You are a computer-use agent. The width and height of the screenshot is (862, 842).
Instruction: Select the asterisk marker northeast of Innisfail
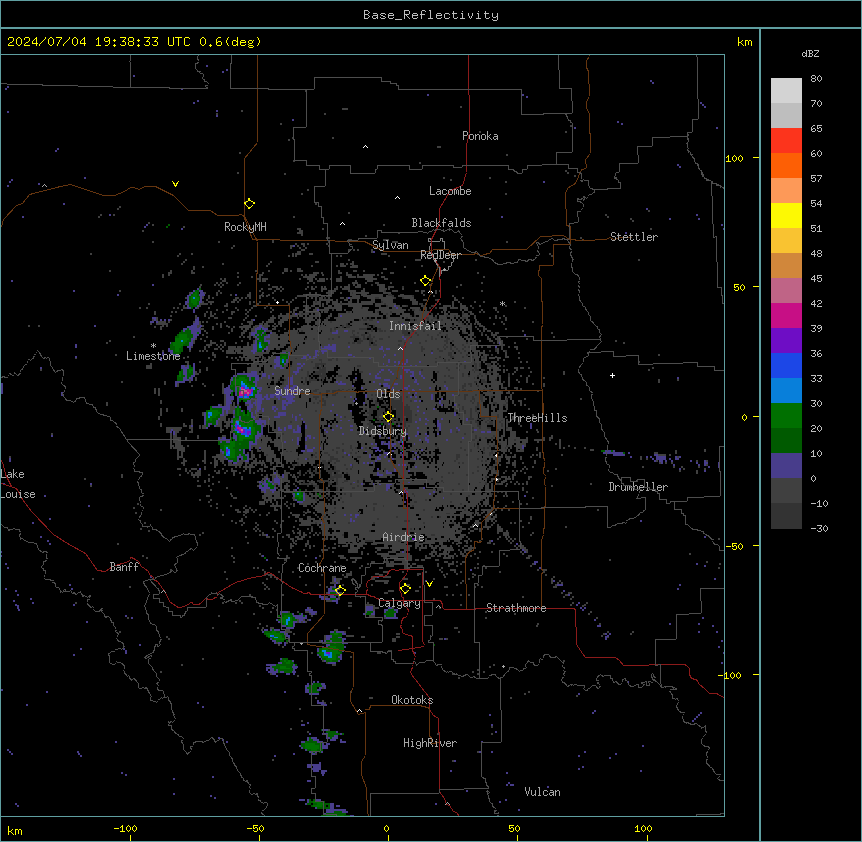click(x=502, y=303)
